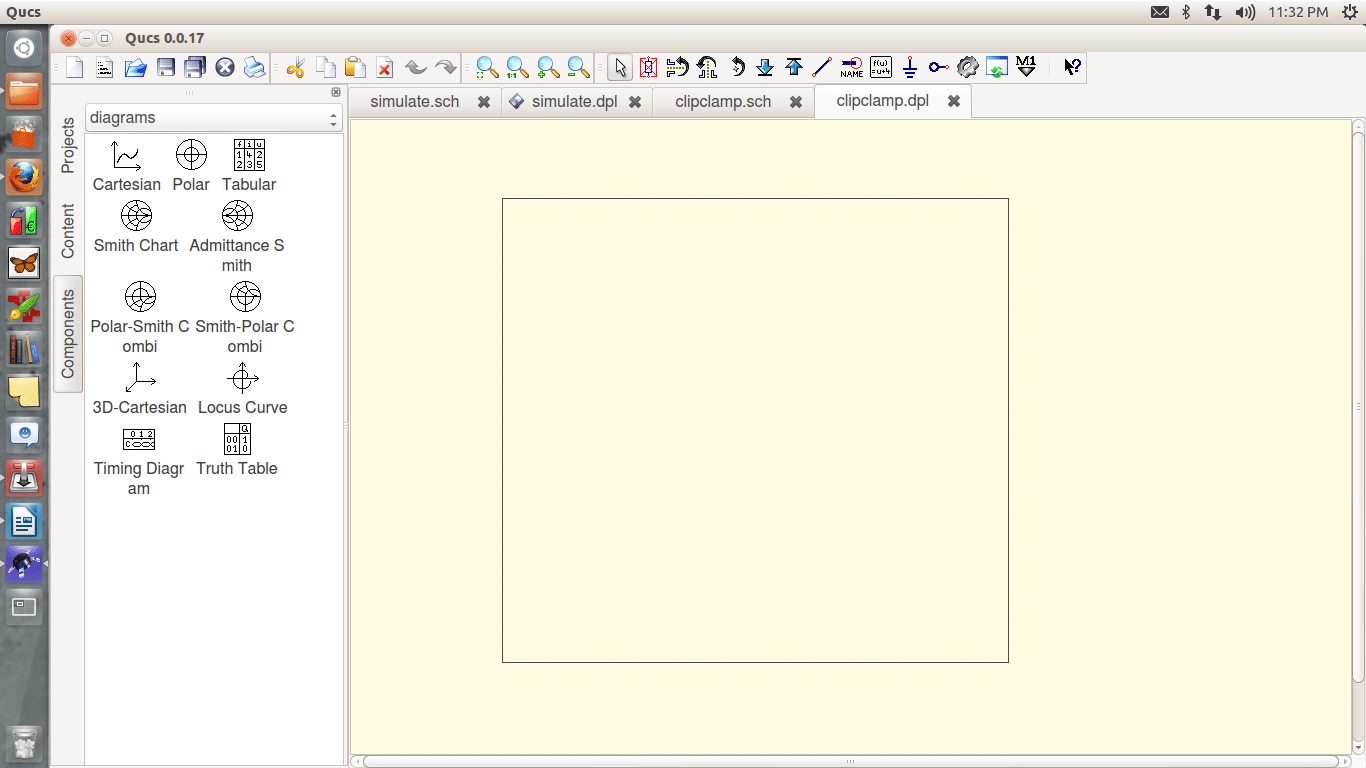Switch to the simulate.sch tab
The image size is (1366, 768).
414,102
